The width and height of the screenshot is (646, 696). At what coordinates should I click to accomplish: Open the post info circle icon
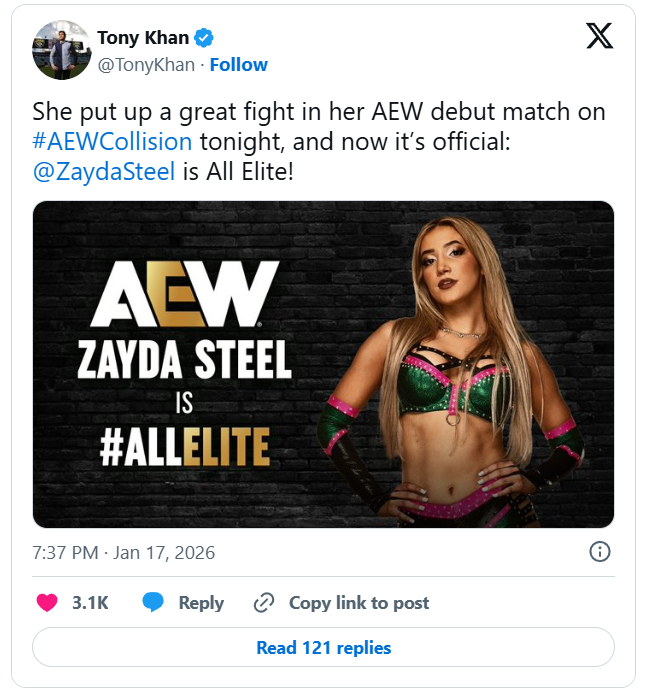click(x=599, y=552)
